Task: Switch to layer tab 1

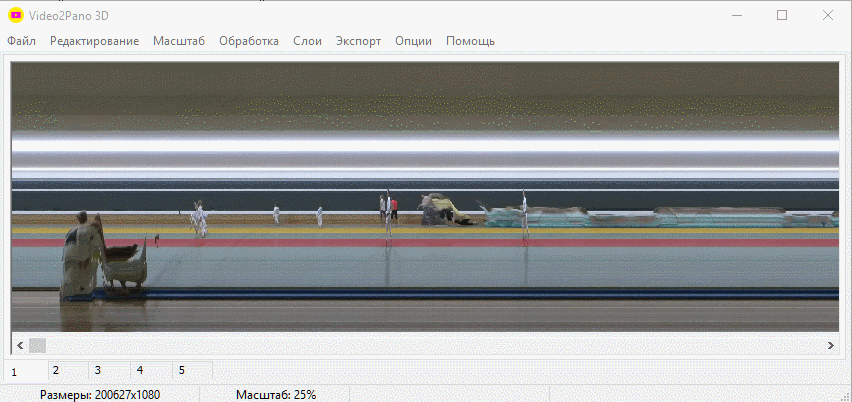Action: [26, 372]
